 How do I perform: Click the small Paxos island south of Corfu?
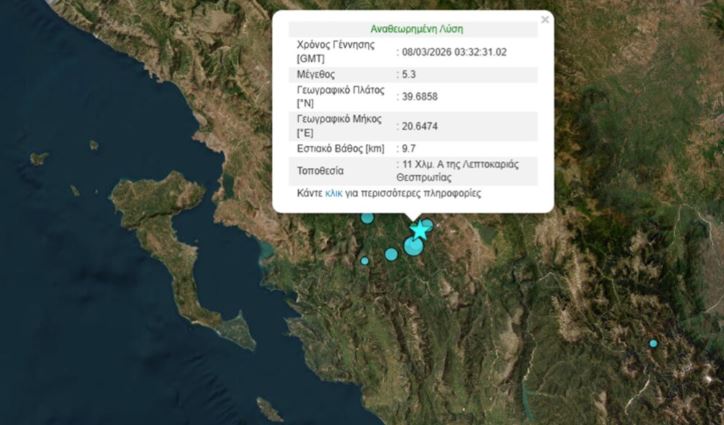(269, 409)
